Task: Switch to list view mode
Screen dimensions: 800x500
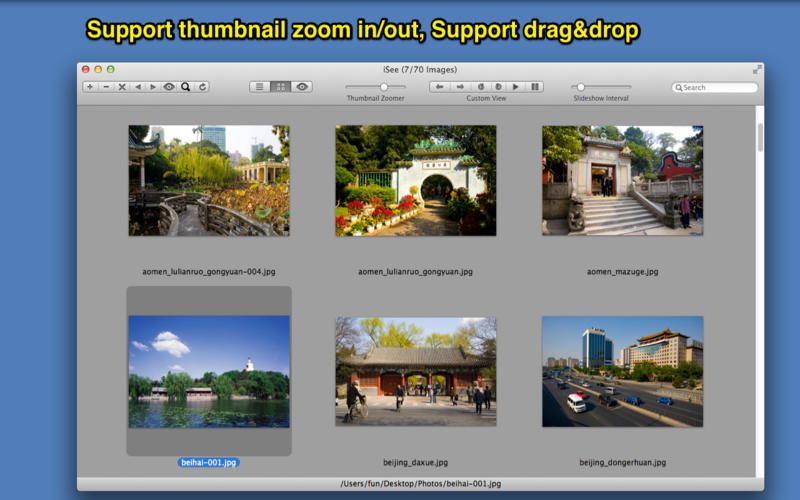Action: click(x=260, y=87)
